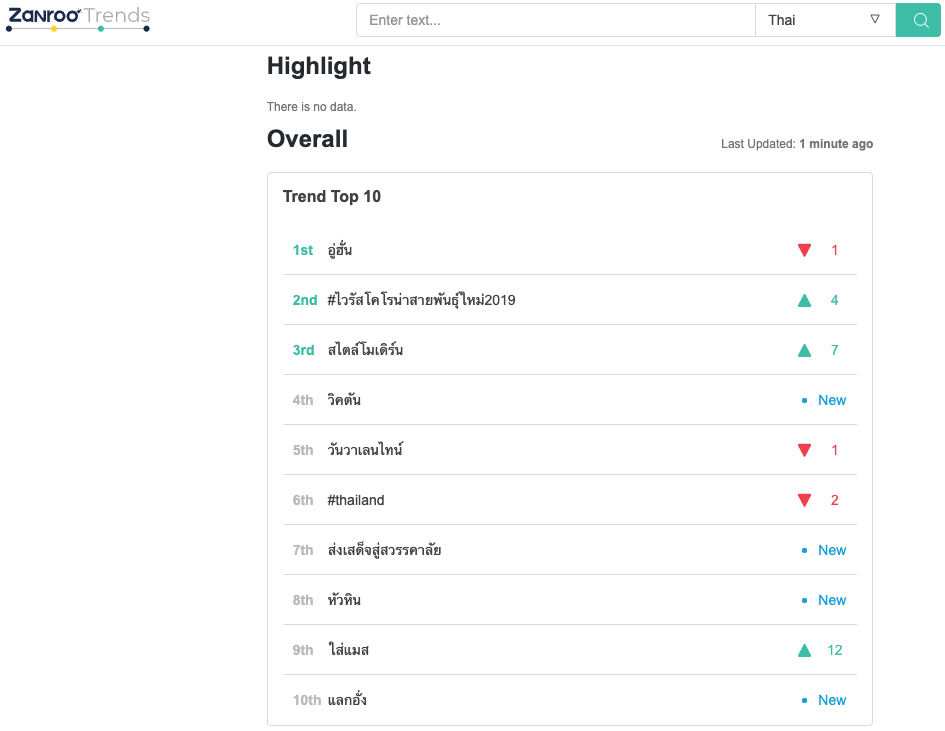This screenshot has width=945, height=731.
Task: Click green up arrow beside 3rd ranked trend
Action: click(x=804, y=350)
